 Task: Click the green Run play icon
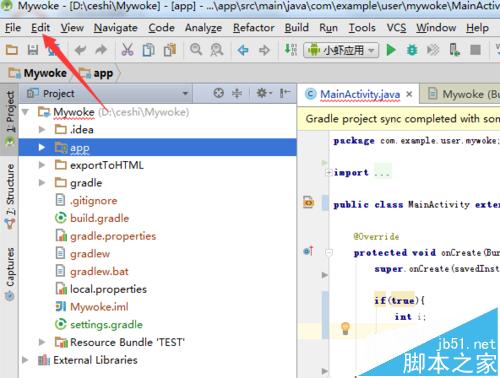pos(391,50)
